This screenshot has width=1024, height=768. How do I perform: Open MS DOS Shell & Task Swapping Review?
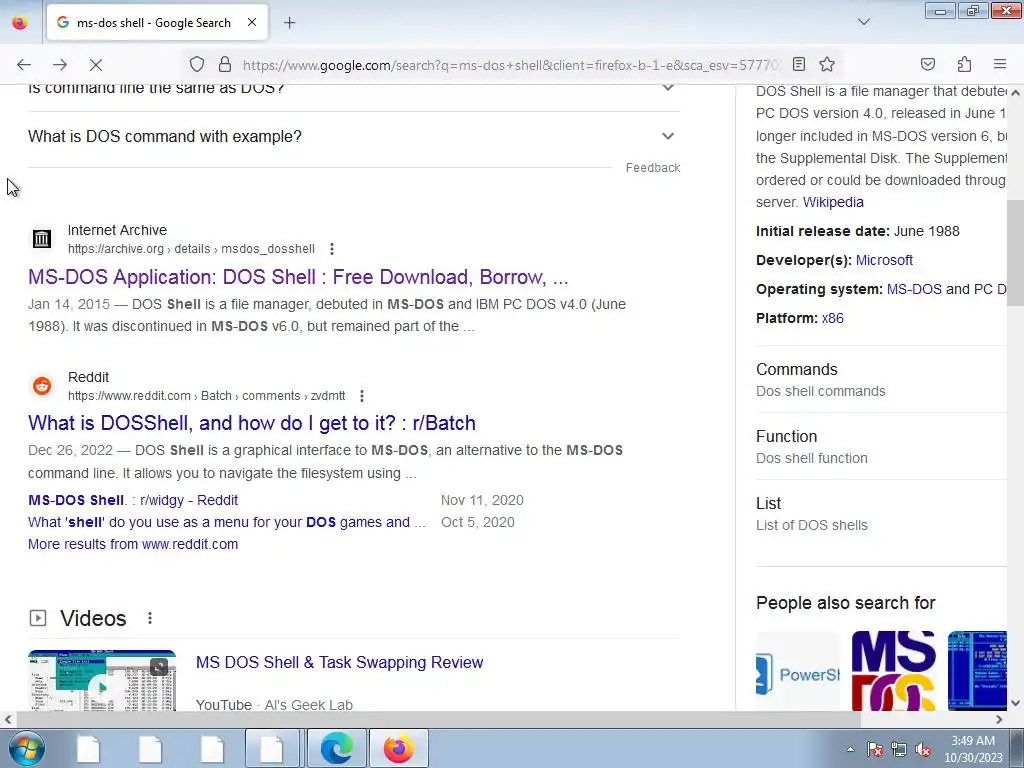click(x=340, y=662)
